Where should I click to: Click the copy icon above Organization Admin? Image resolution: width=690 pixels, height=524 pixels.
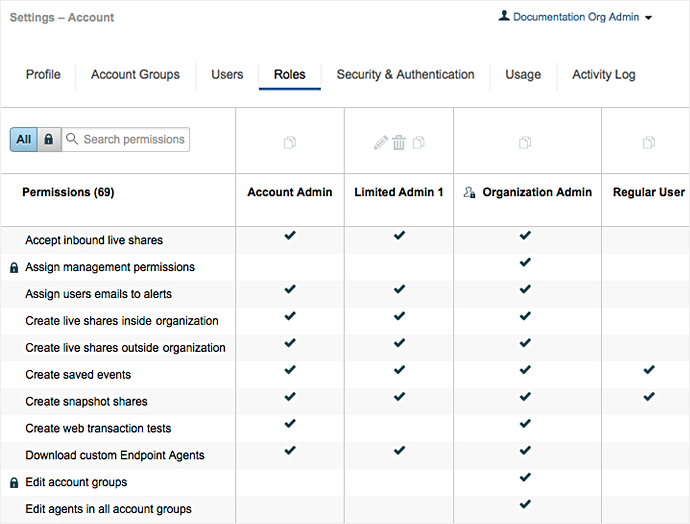pyautogui.click(x=525, y=143)
